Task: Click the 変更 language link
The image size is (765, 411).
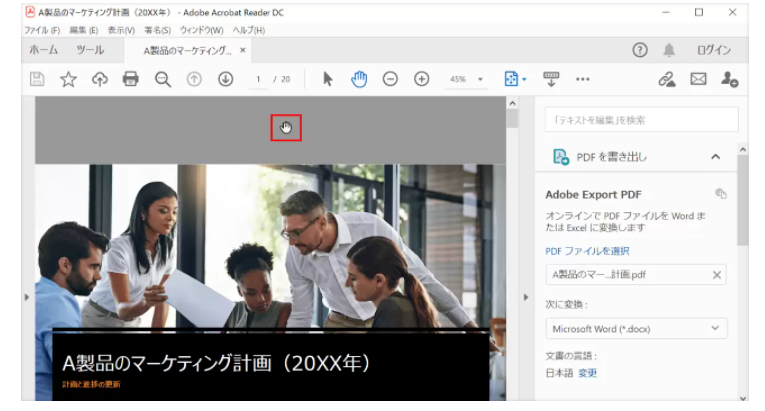Action: [x=587, y=373]
